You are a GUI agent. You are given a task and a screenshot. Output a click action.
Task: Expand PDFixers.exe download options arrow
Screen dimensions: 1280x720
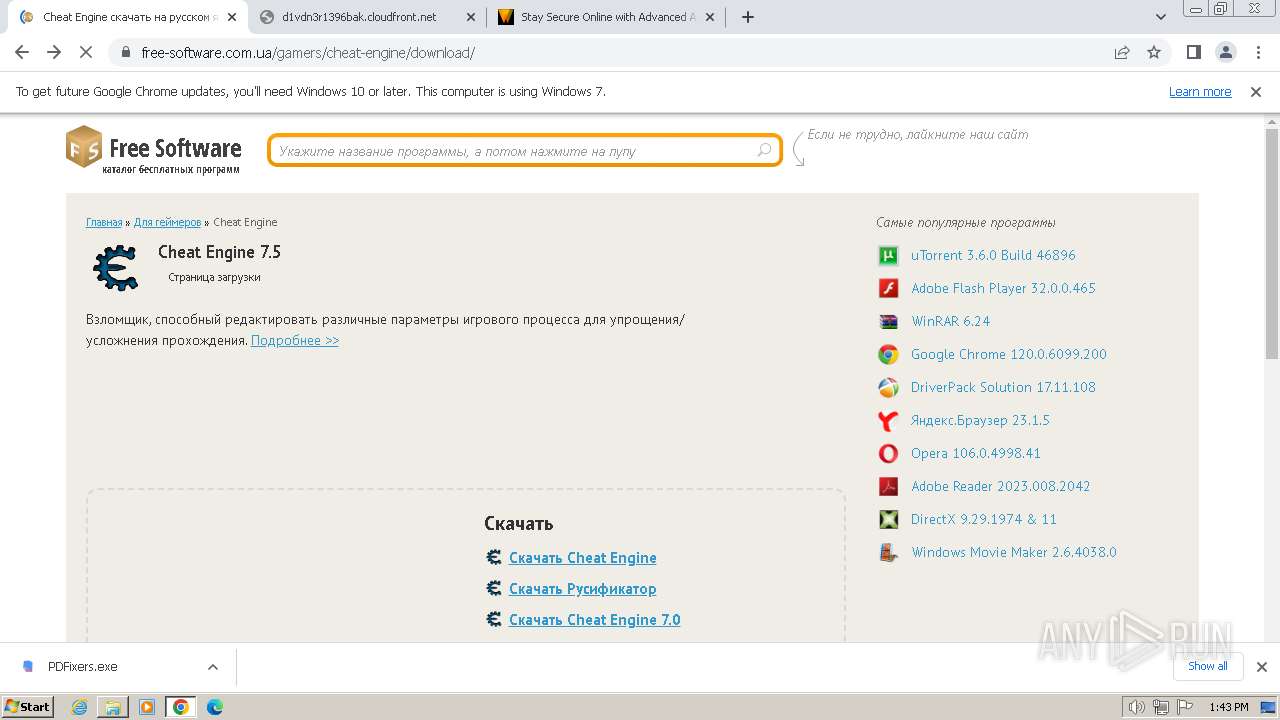(x=213, y=667)
